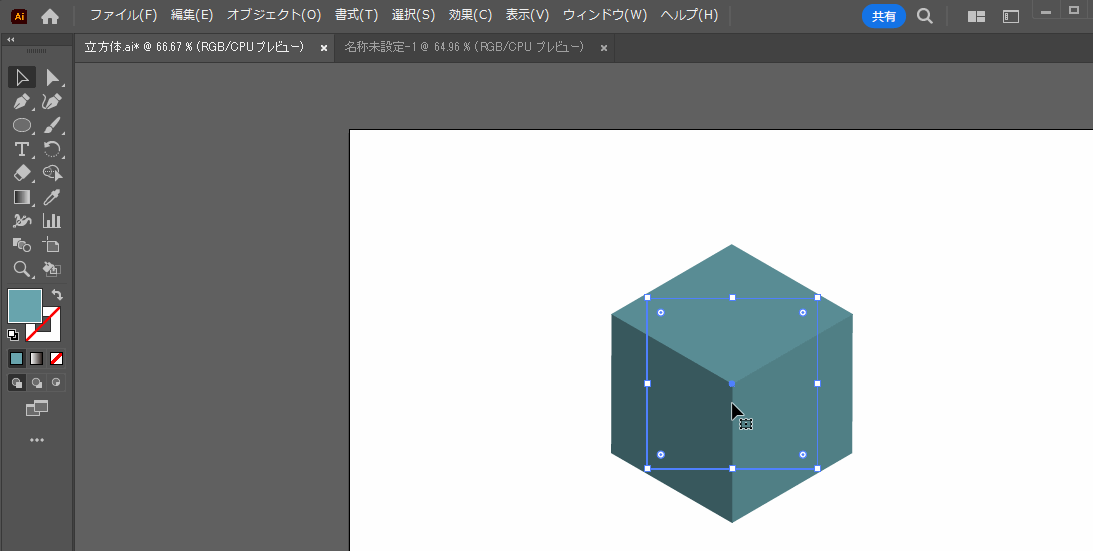The width and height of the screenshot is (1093, 551).
Task: Close the 名称未設定-1 tab
Action: point(604,48)
